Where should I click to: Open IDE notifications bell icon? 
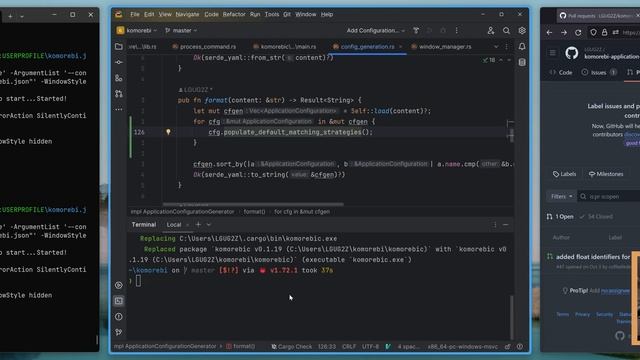tap(522, 47)
